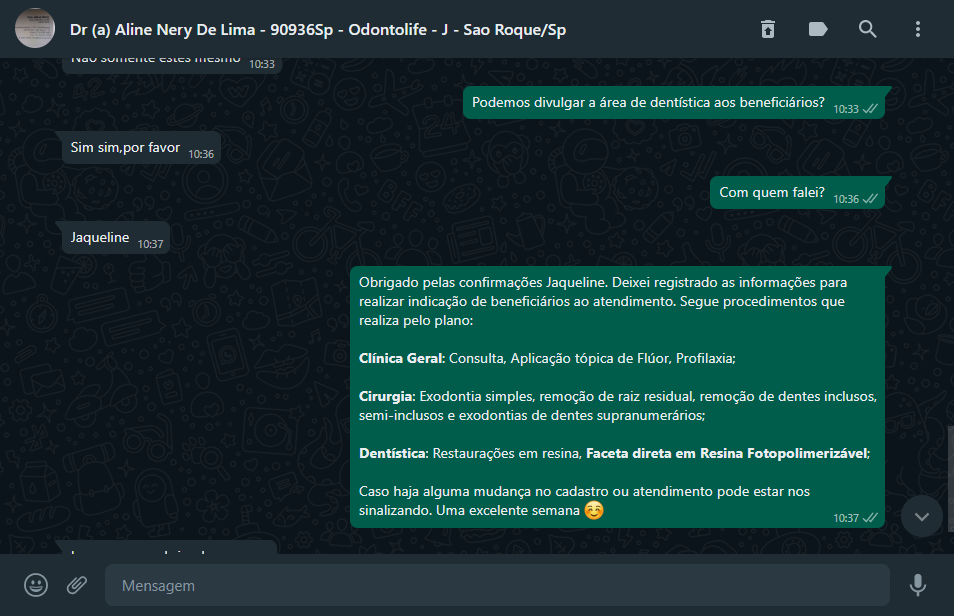Click the contact profile picture avatar
The image size is (954, 616).
coord(35,28)
